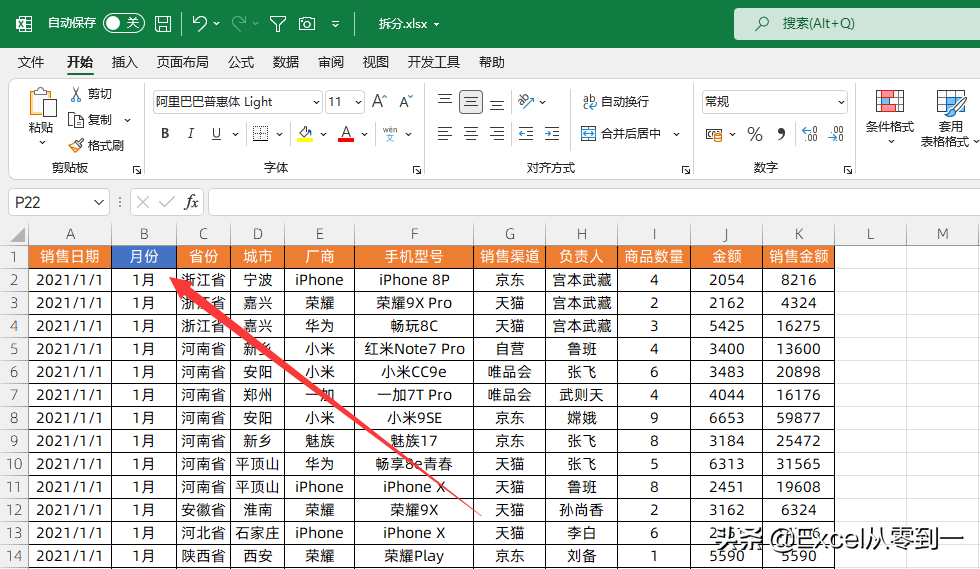Open the font color dropdown arrow

(364, 134)
